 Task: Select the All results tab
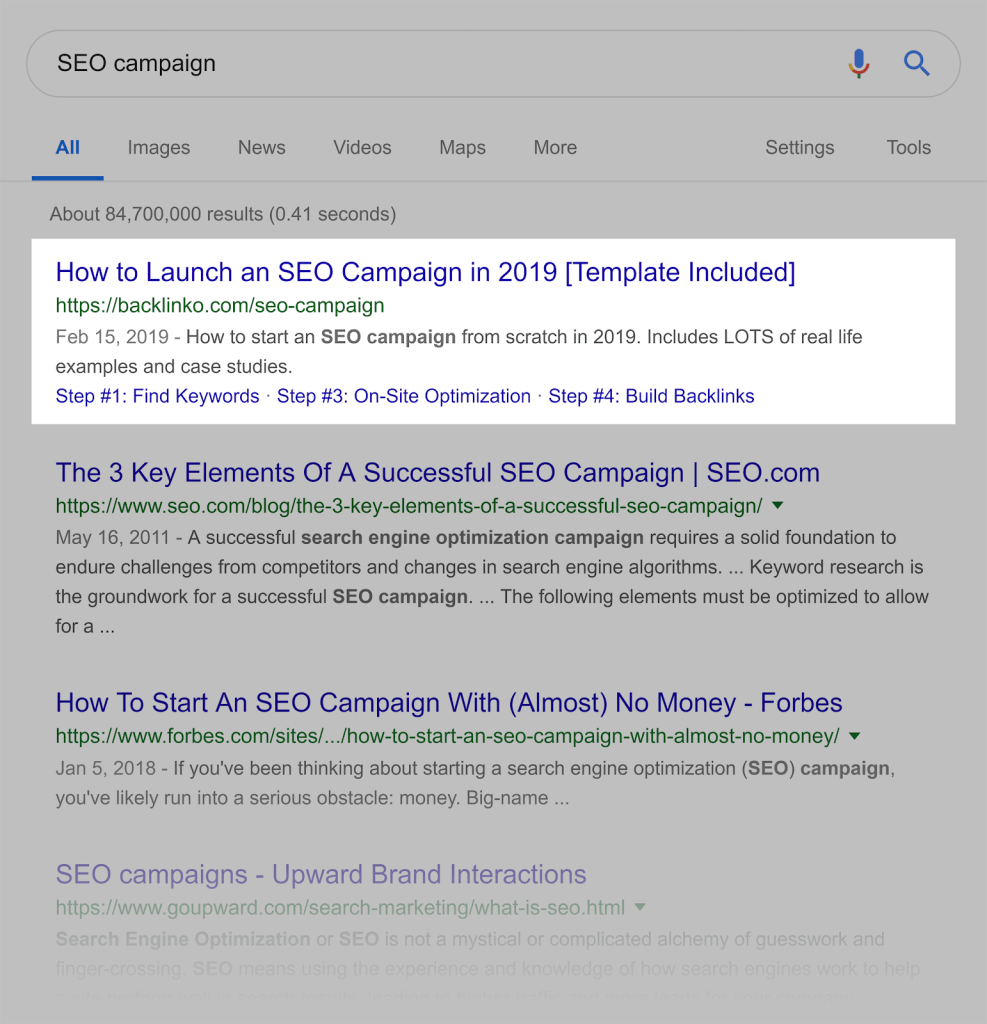point(67,147)
